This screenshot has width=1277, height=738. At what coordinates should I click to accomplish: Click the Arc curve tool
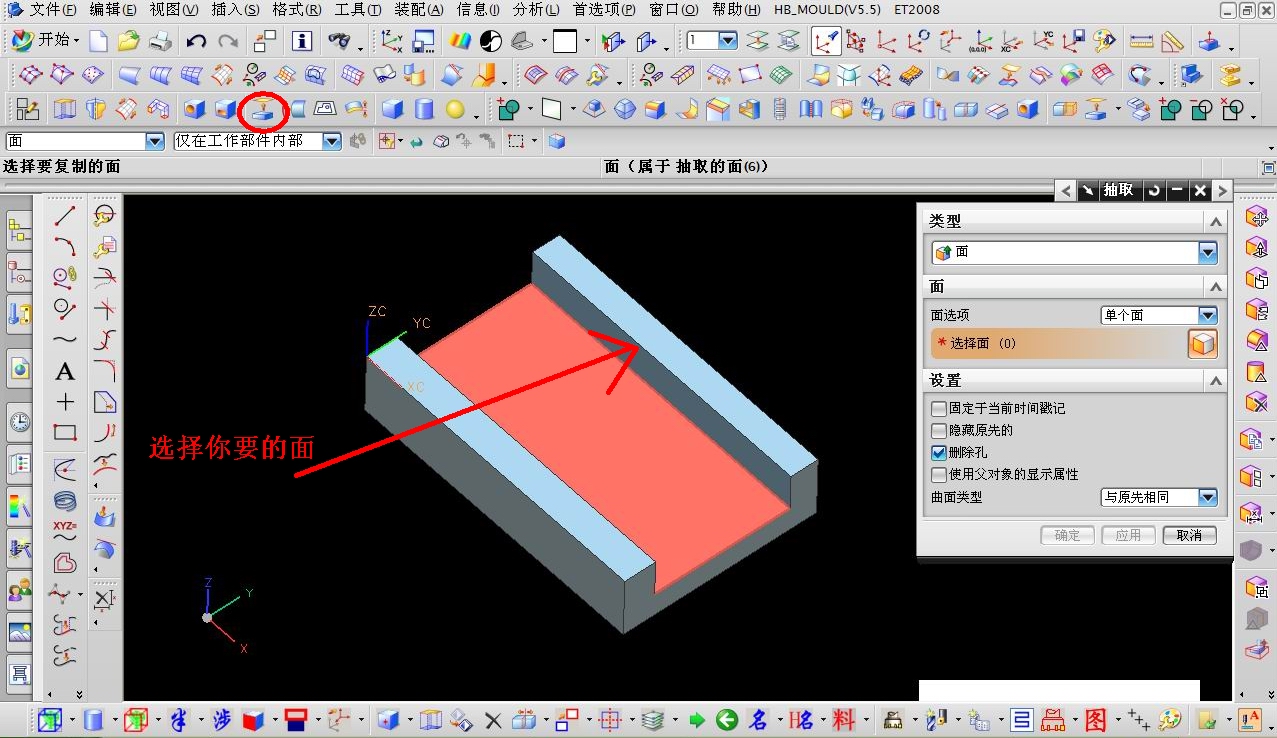point(65,246)
